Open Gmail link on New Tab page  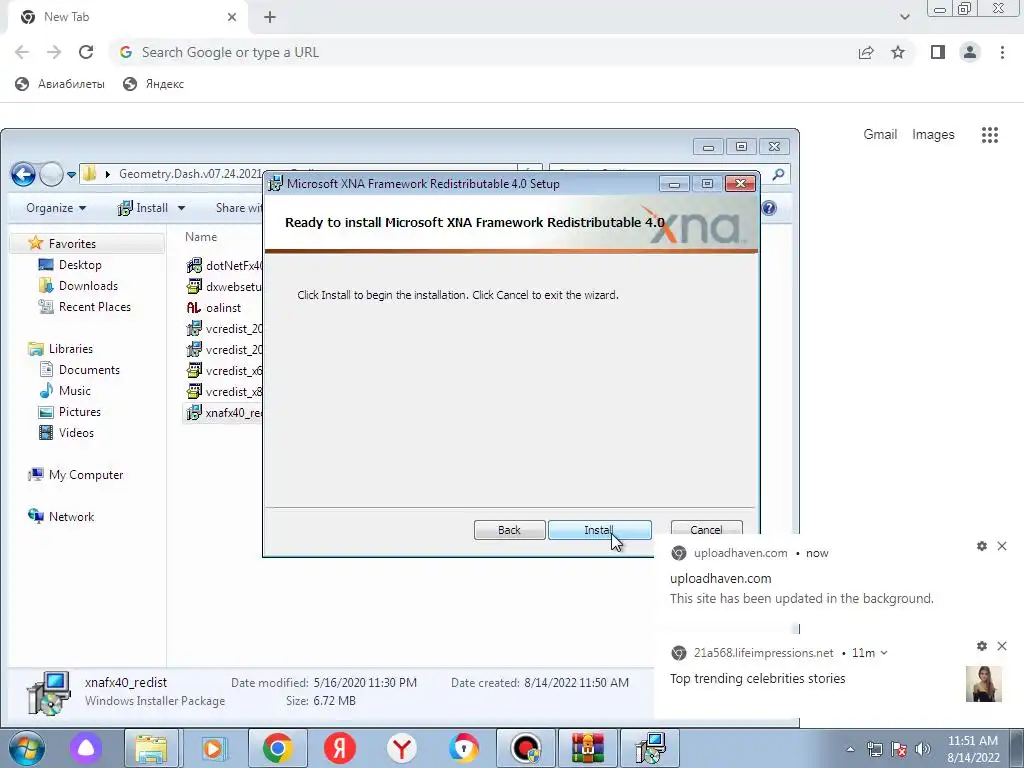(880, 135)
